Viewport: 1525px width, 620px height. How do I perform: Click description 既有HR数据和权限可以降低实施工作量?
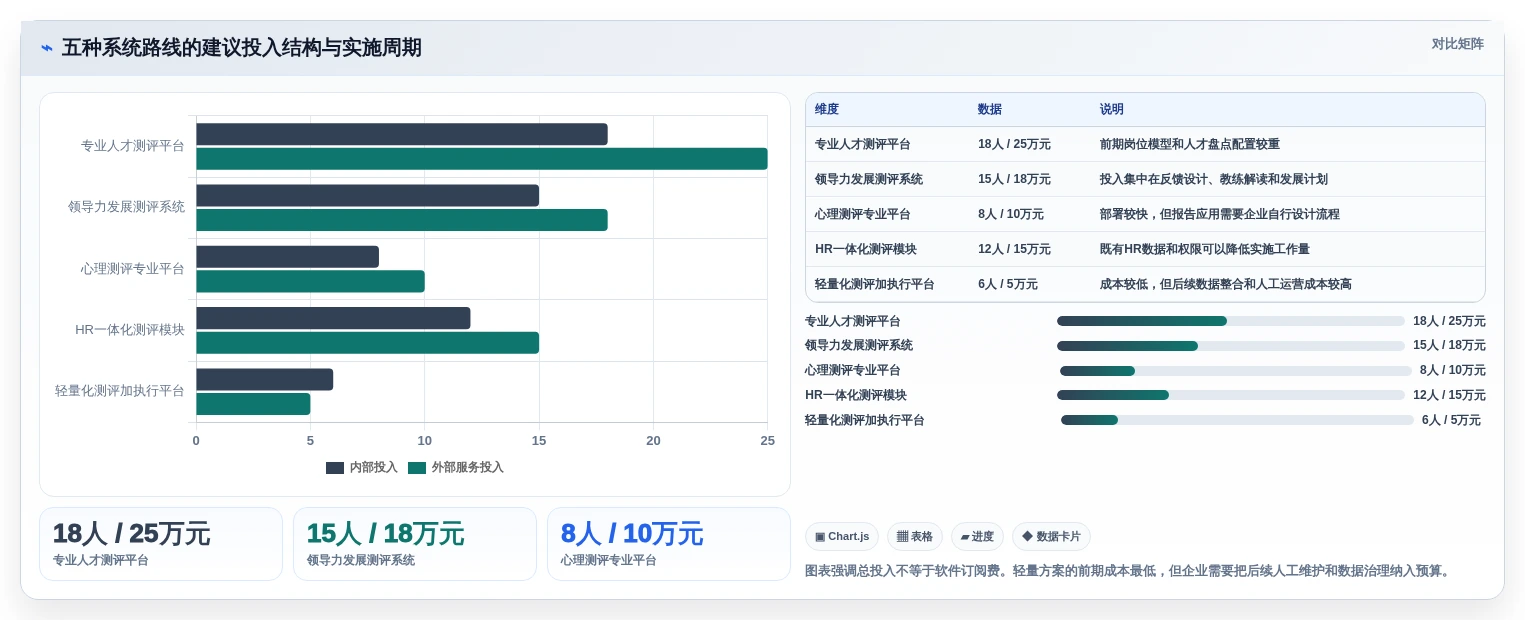pyautogui.click(x=1205, y=249)
